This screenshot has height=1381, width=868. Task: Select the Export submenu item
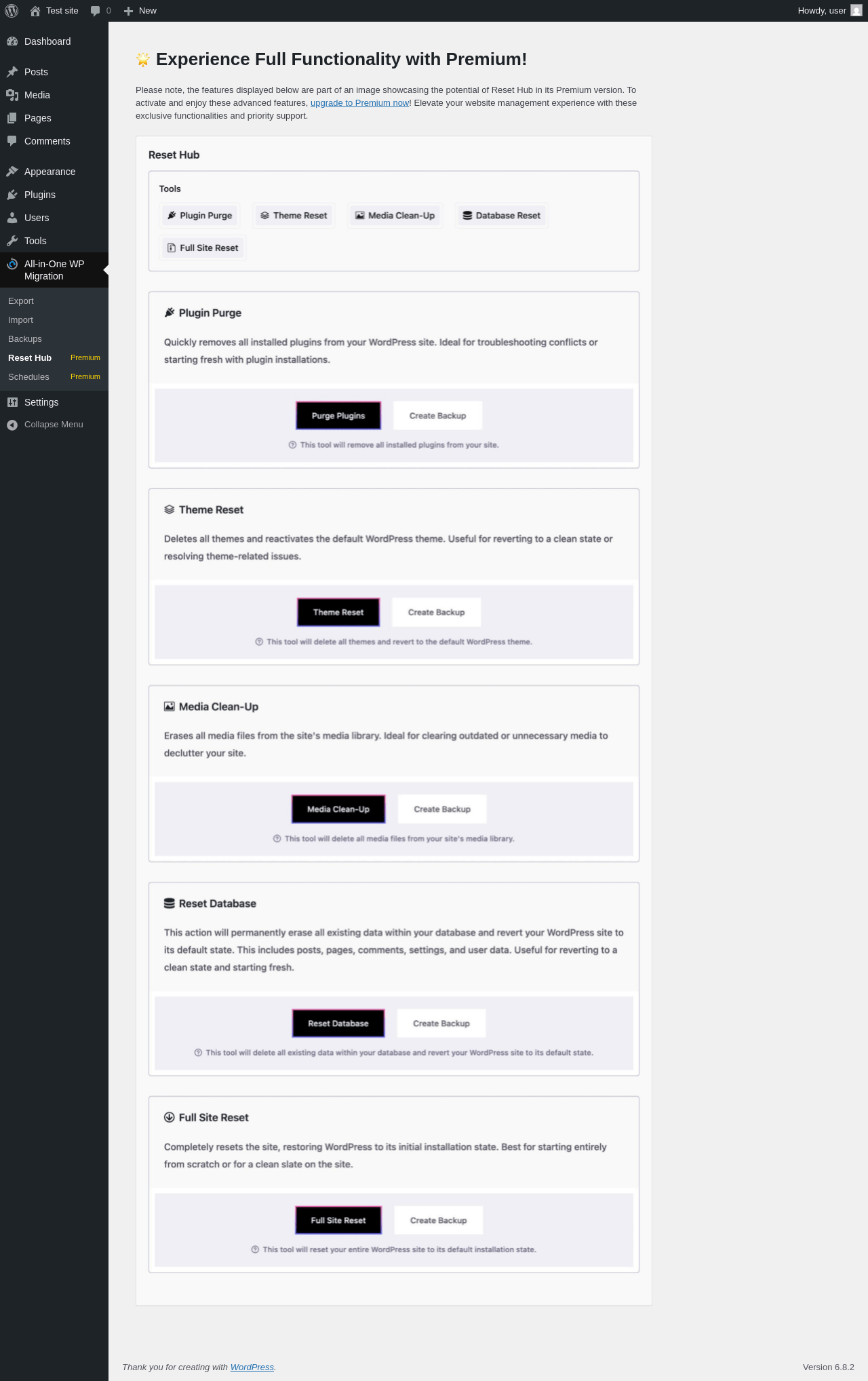click(21, 301)
